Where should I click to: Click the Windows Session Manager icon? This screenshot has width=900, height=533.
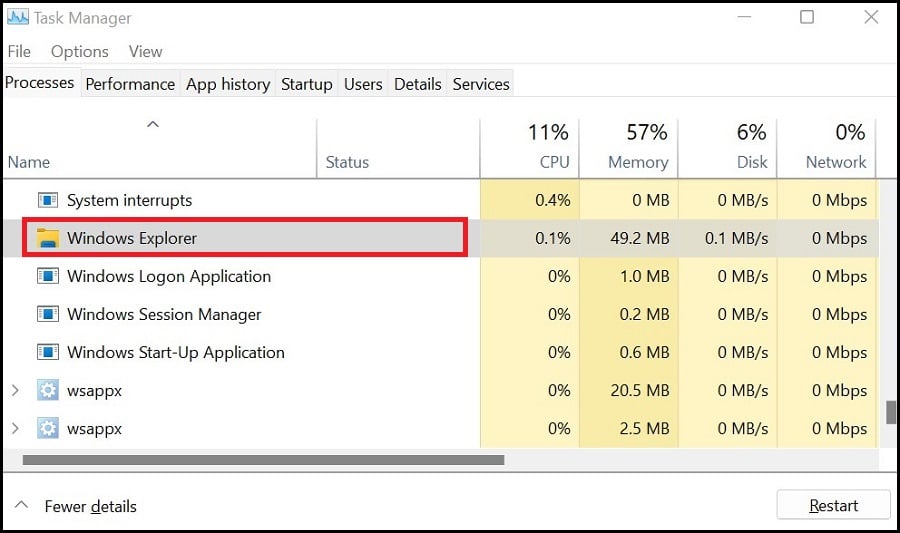pyautogui.click(x=48, y=314)
